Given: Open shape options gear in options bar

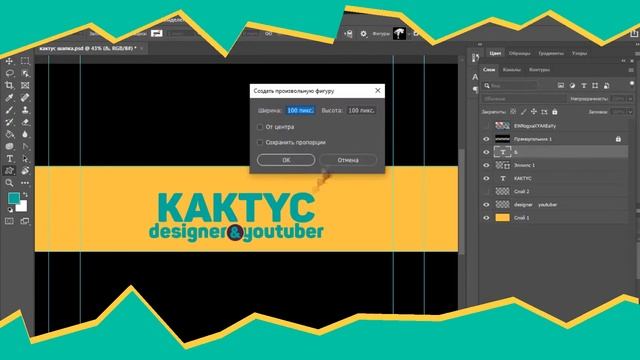Looking at the screenshot, I should click(x=363, y=34).
